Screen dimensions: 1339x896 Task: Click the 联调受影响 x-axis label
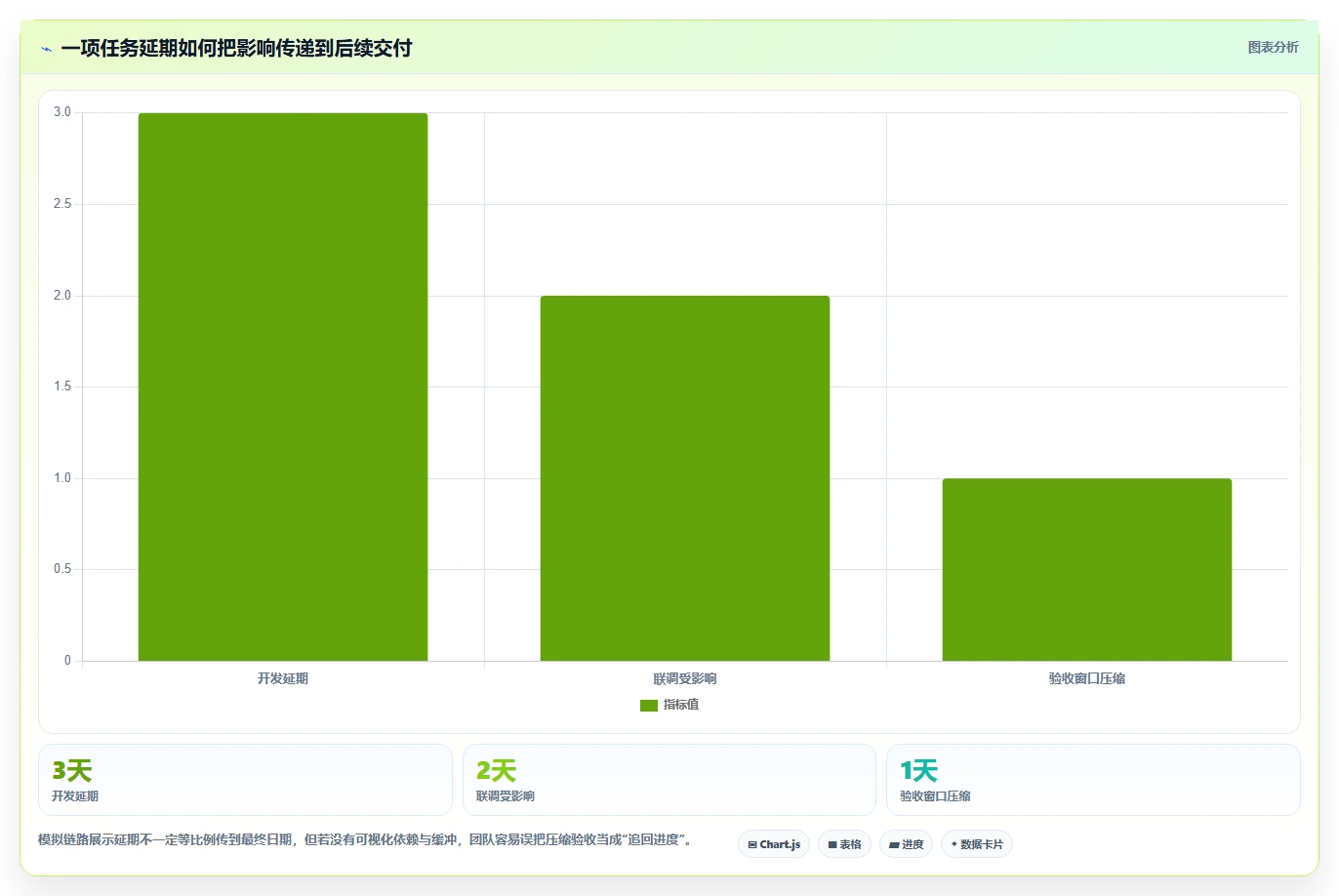685,678
